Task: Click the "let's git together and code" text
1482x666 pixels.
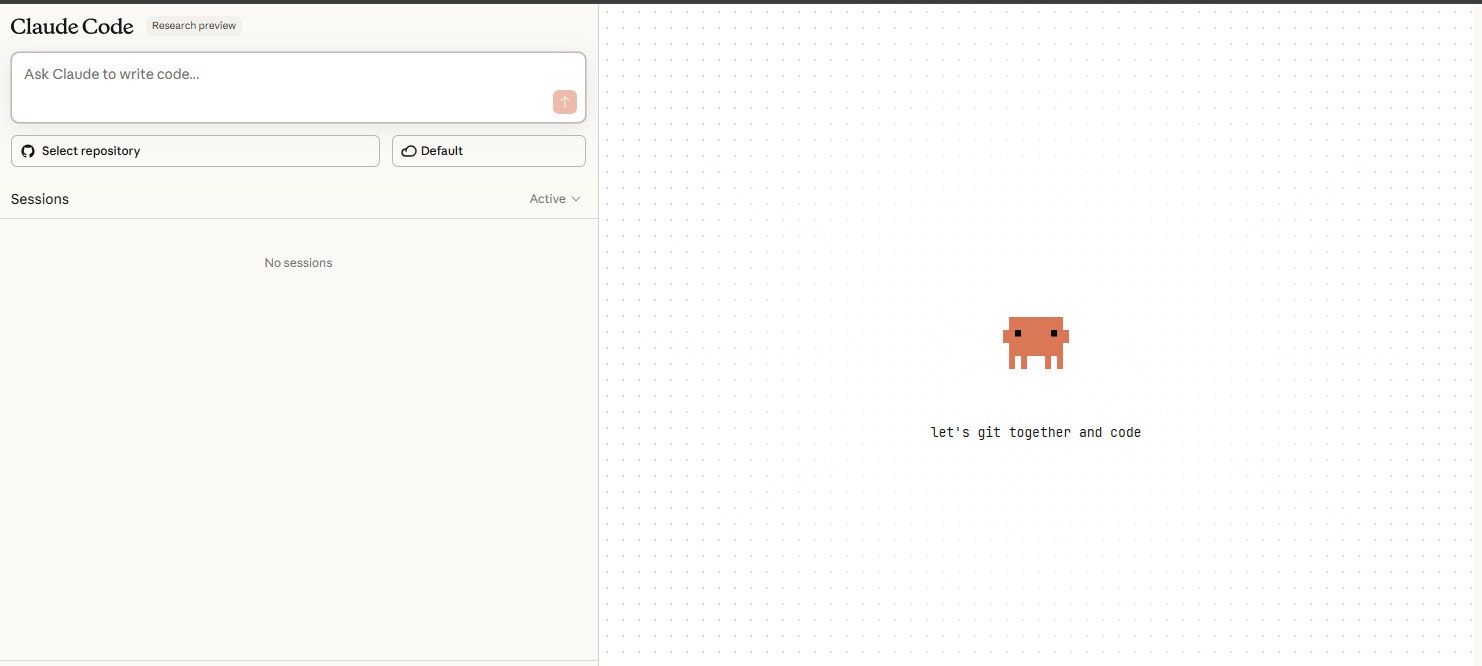Action: [1036, 432]
